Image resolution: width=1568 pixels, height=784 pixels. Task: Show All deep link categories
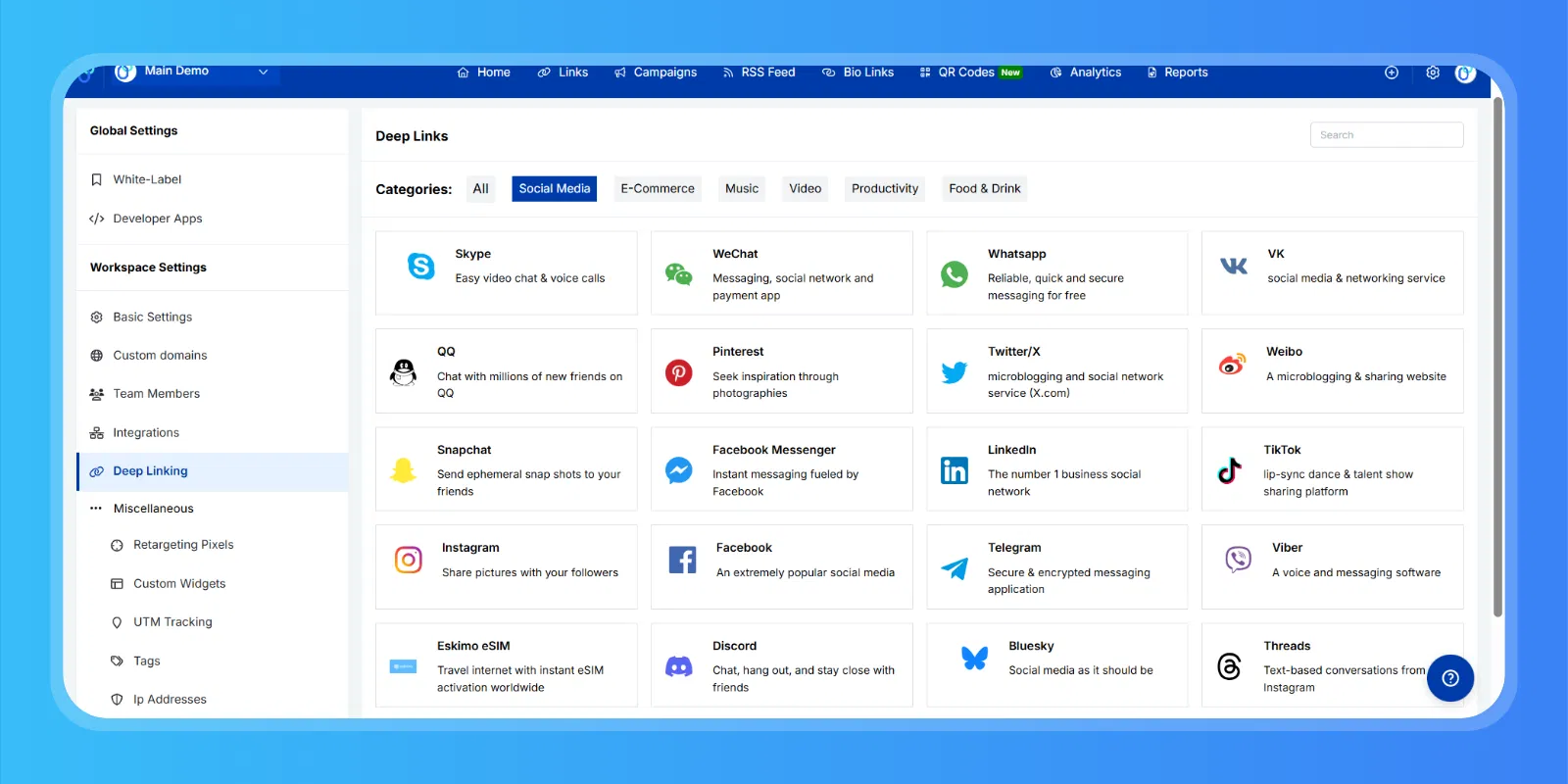coord(480,189)
